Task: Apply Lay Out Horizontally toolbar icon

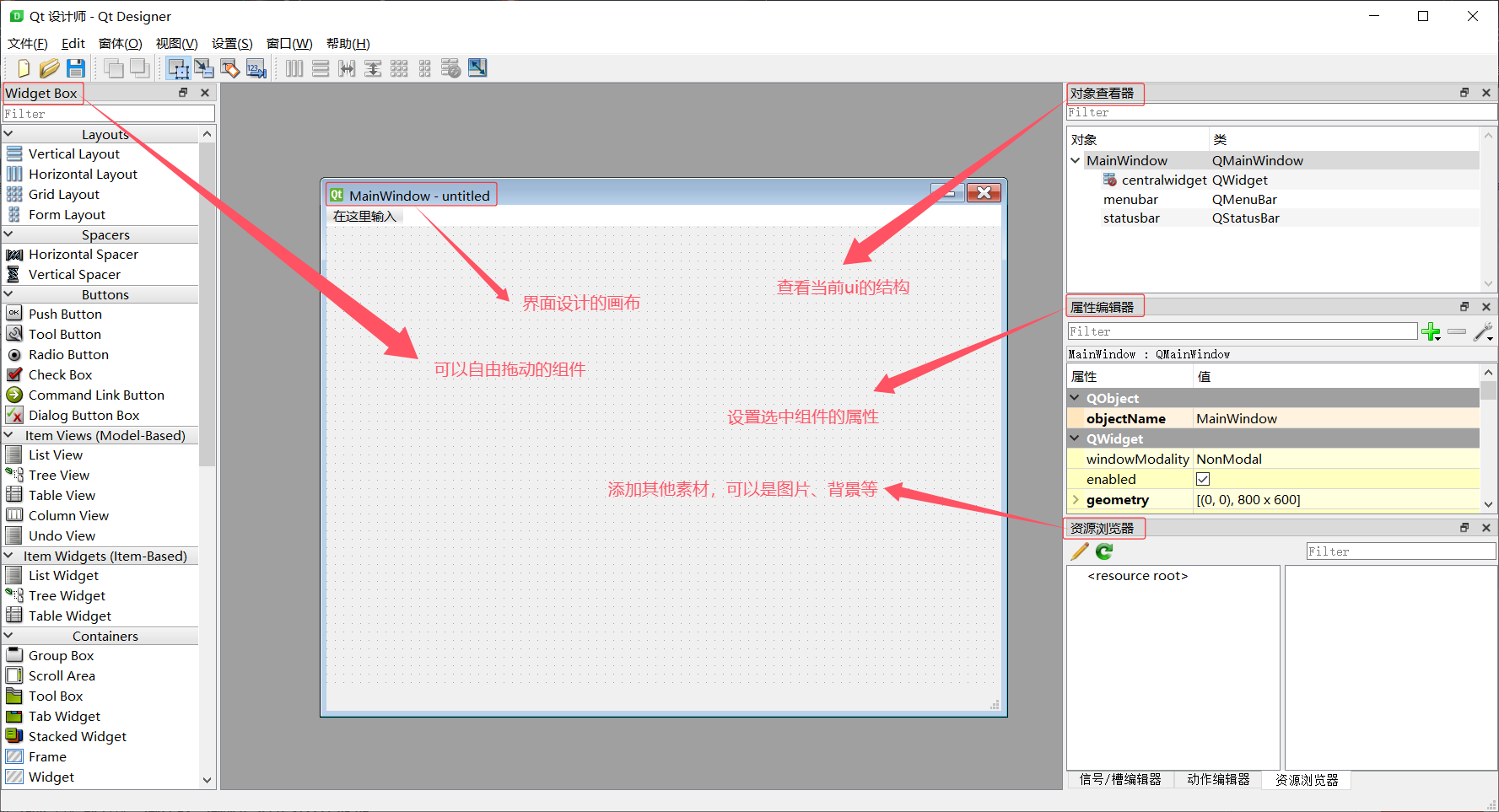Action: [294, 68]
